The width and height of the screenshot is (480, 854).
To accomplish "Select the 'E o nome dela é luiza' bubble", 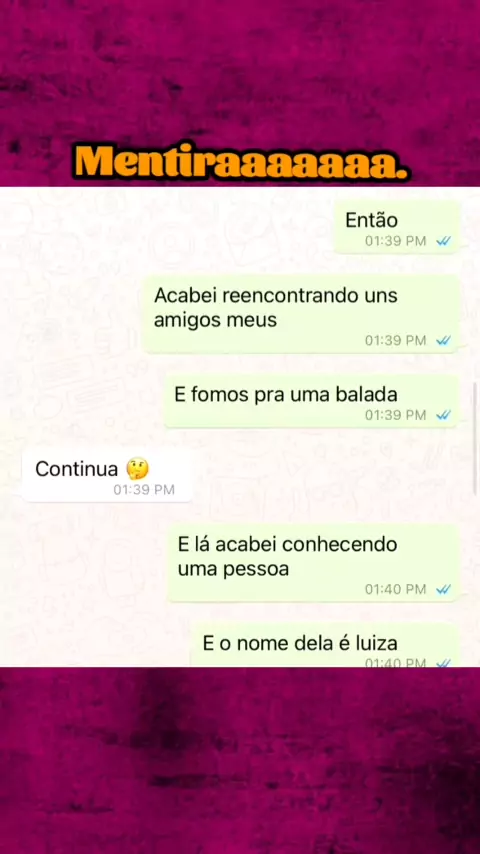I will point(325,645).
